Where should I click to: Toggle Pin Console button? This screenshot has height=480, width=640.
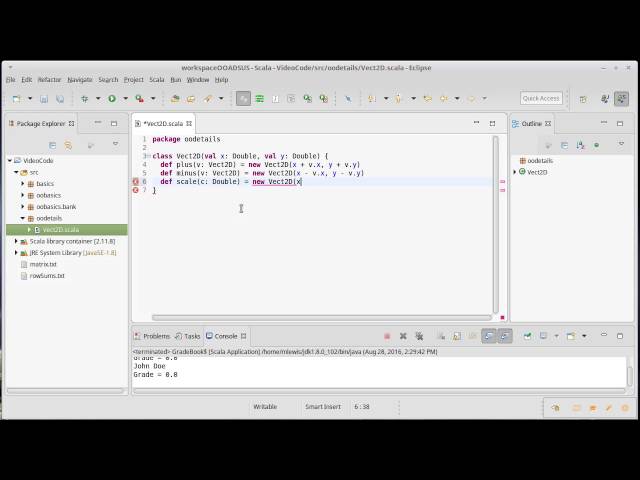[528, 336]
